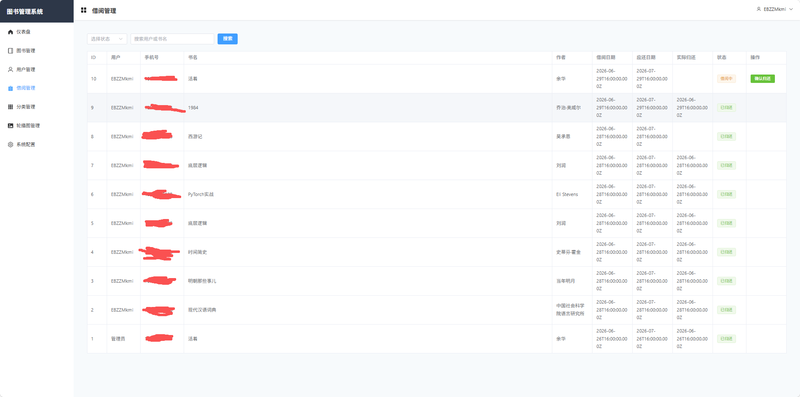Click the 已归还 tag in the 时间简史 row

(x=726, y=252)
